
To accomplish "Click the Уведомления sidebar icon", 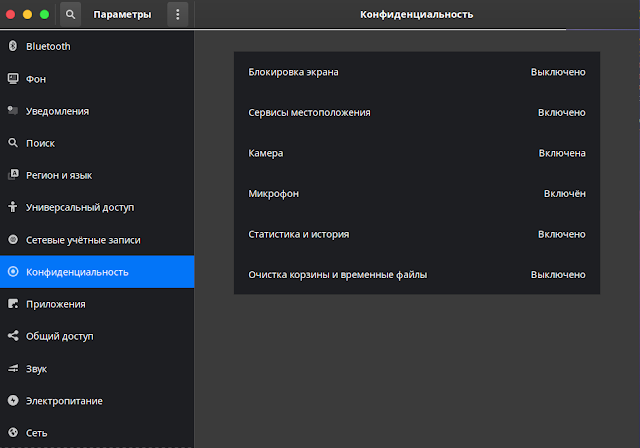I will click(x=13, y=111).
